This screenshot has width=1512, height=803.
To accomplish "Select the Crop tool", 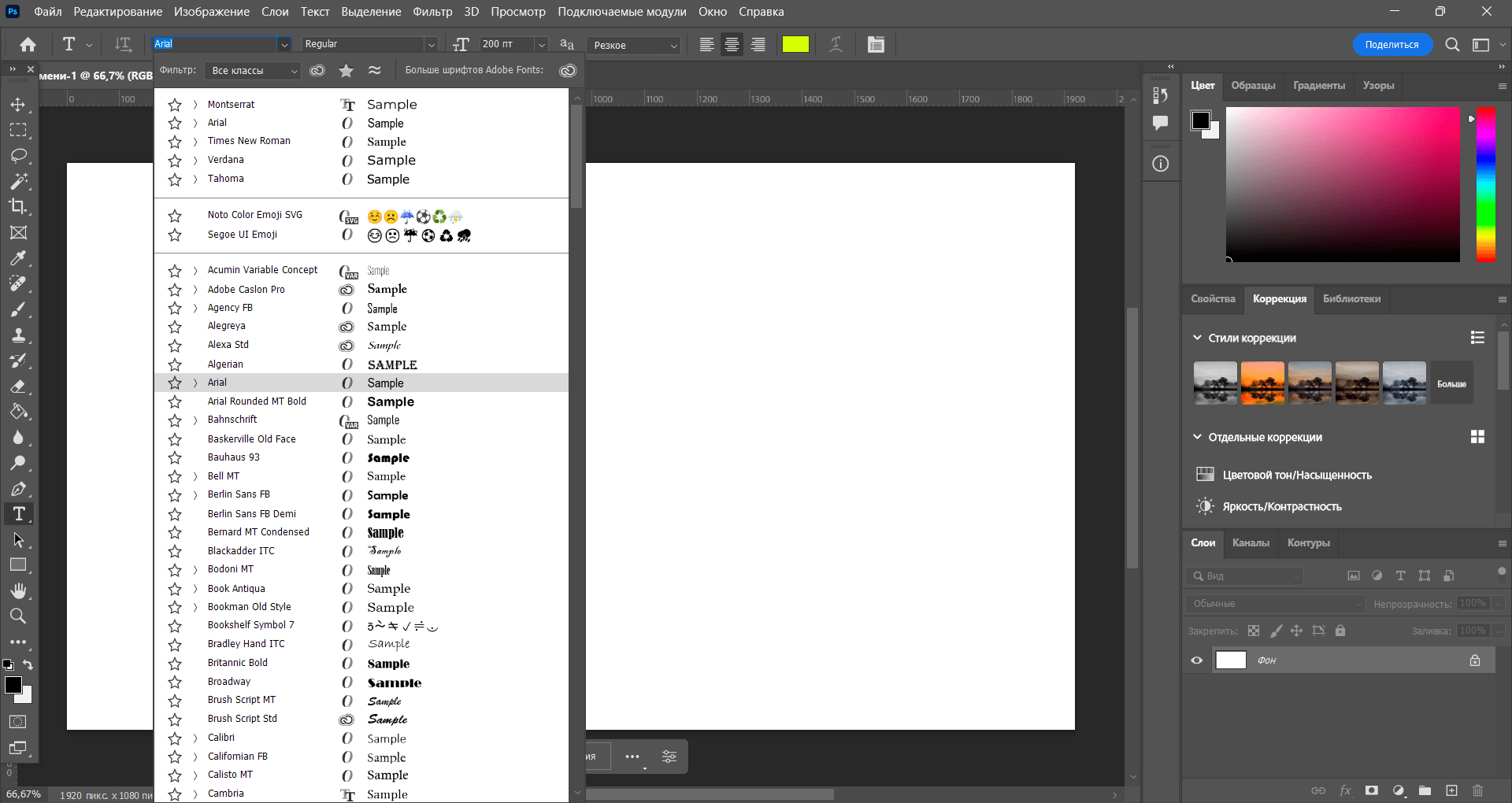I will point(18,206).
